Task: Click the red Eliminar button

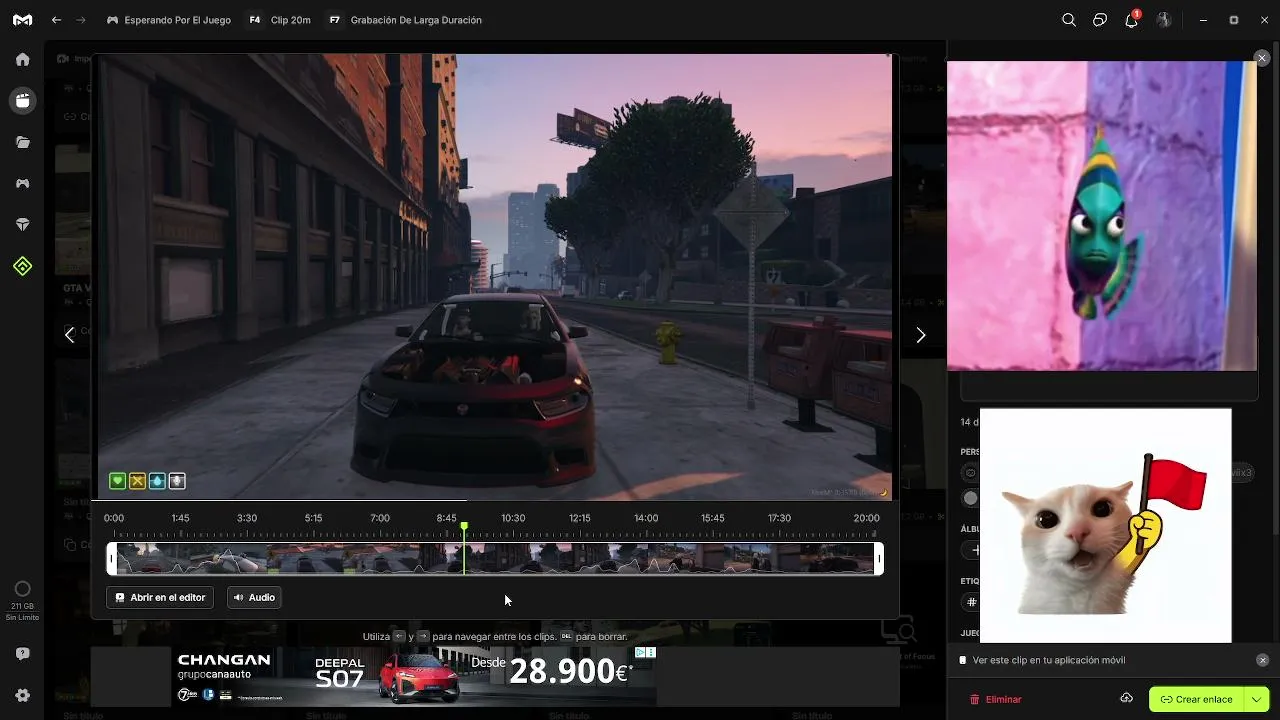Action: [x=996, y=699]
